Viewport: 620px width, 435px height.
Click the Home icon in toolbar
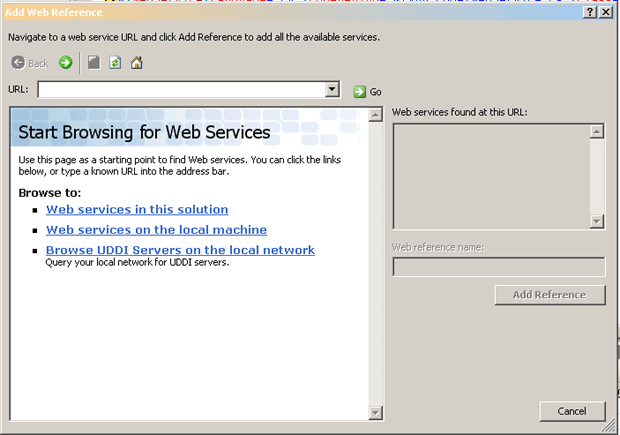[136, 62]
